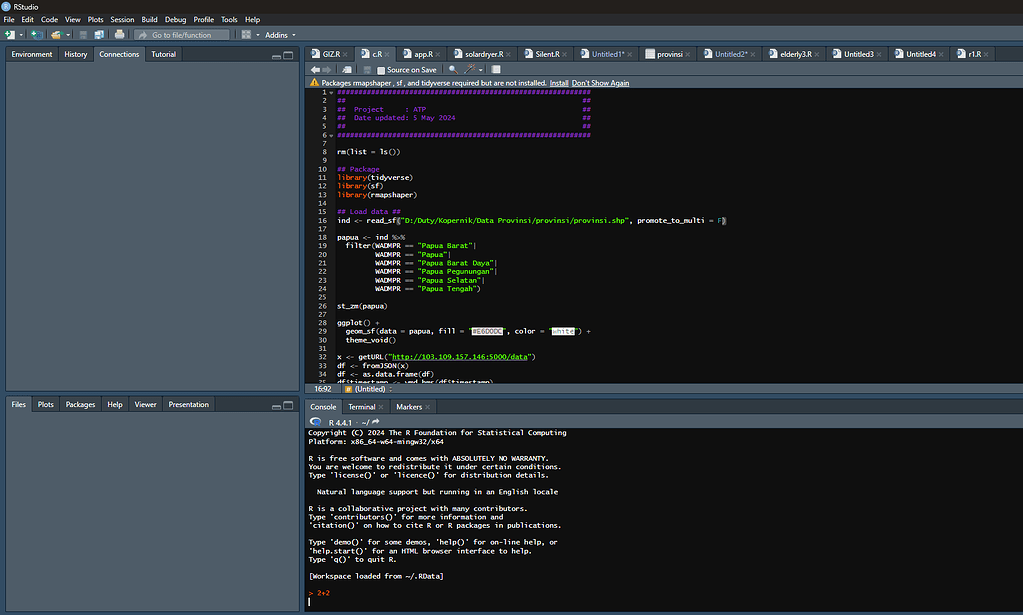Open the Session menu

coord(122,18)
